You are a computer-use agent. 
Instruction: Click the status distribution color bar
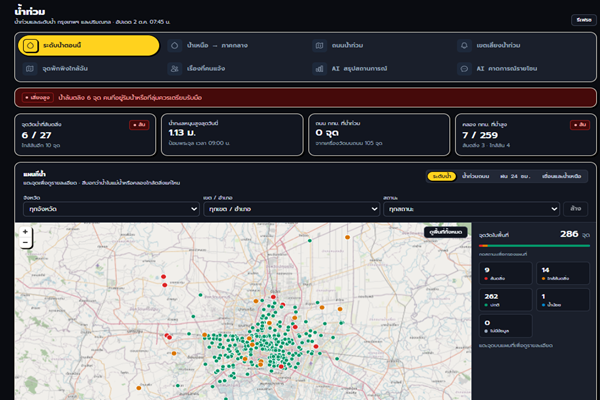(534, 246)
